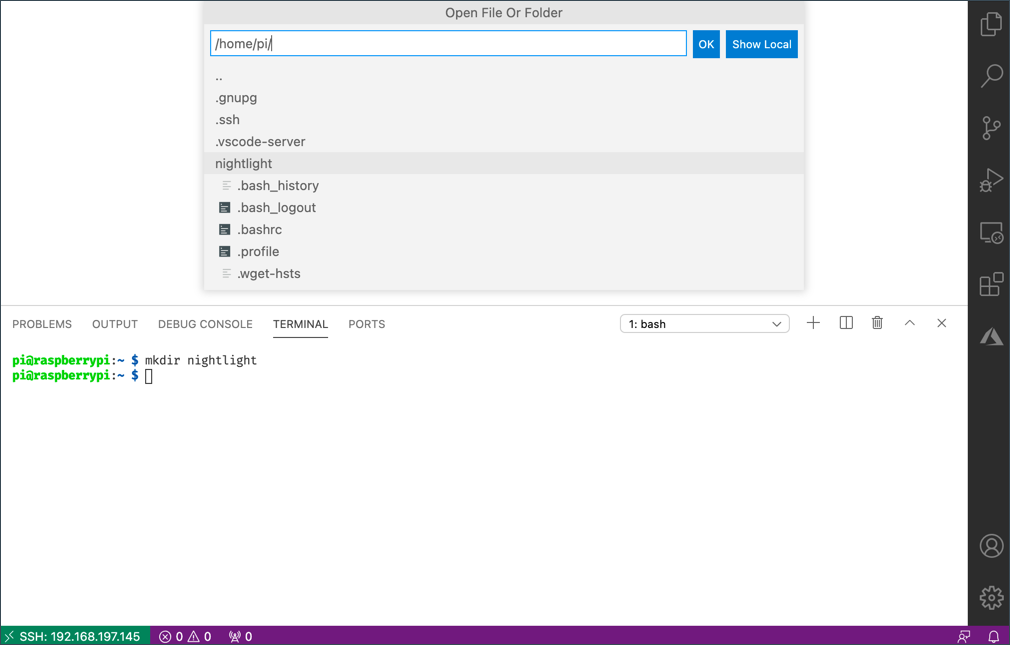Click the SSH: 192.168.197.145 remote indicator
The width and height of the screenshot is (1010, 645).
pyautogui.click(x=75, y=635)
